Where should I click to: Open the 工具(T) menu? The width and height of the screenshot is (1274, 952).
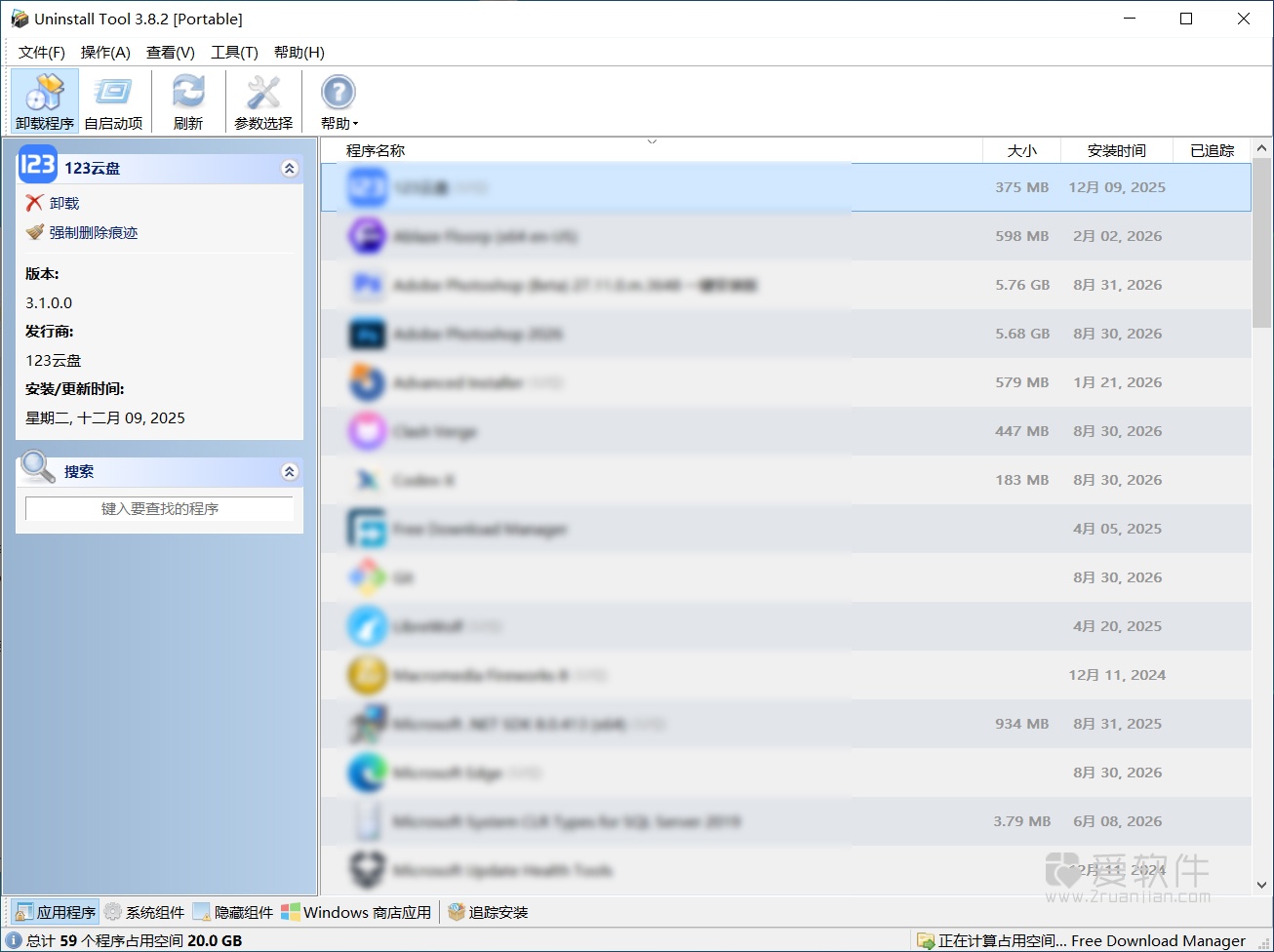[234, 53]
